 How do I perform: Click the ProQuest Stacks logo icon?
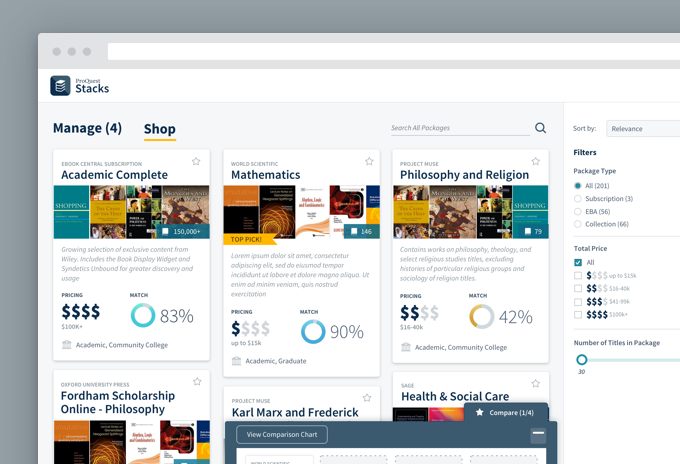(60, 86)
